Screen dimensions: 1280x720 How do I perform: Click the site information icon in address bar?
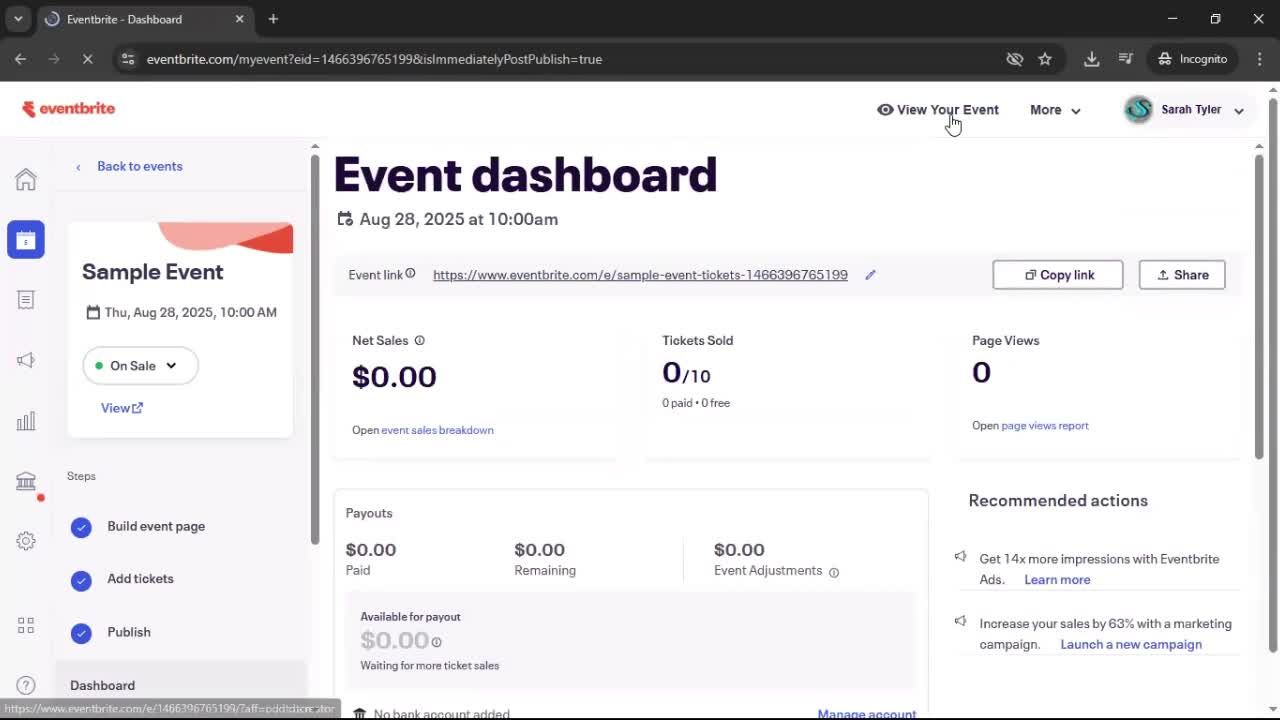coord(127,59)
